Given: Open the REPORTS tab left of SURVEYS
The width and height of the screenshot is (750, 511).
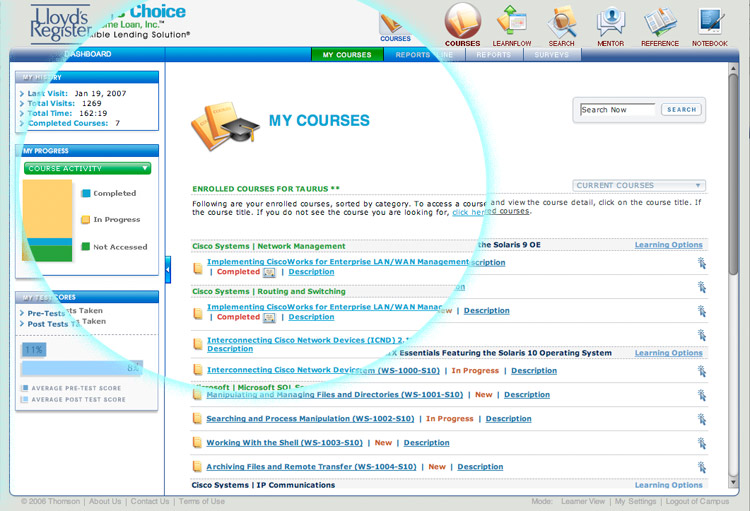Looking at the screenshot, I should pyautogui.click(x=494, y=55).
